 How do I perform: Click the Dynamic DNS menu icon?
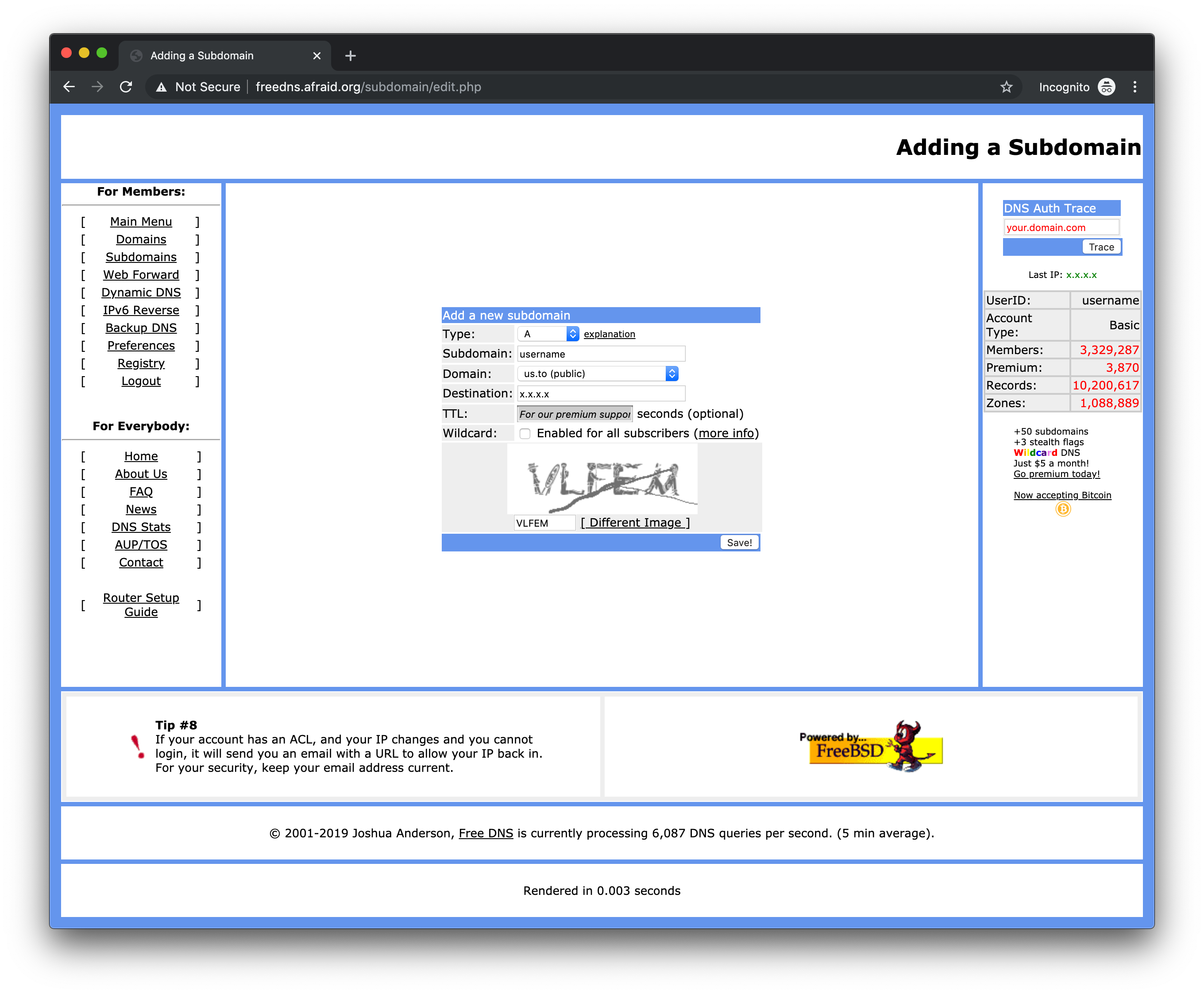[140, 292]
